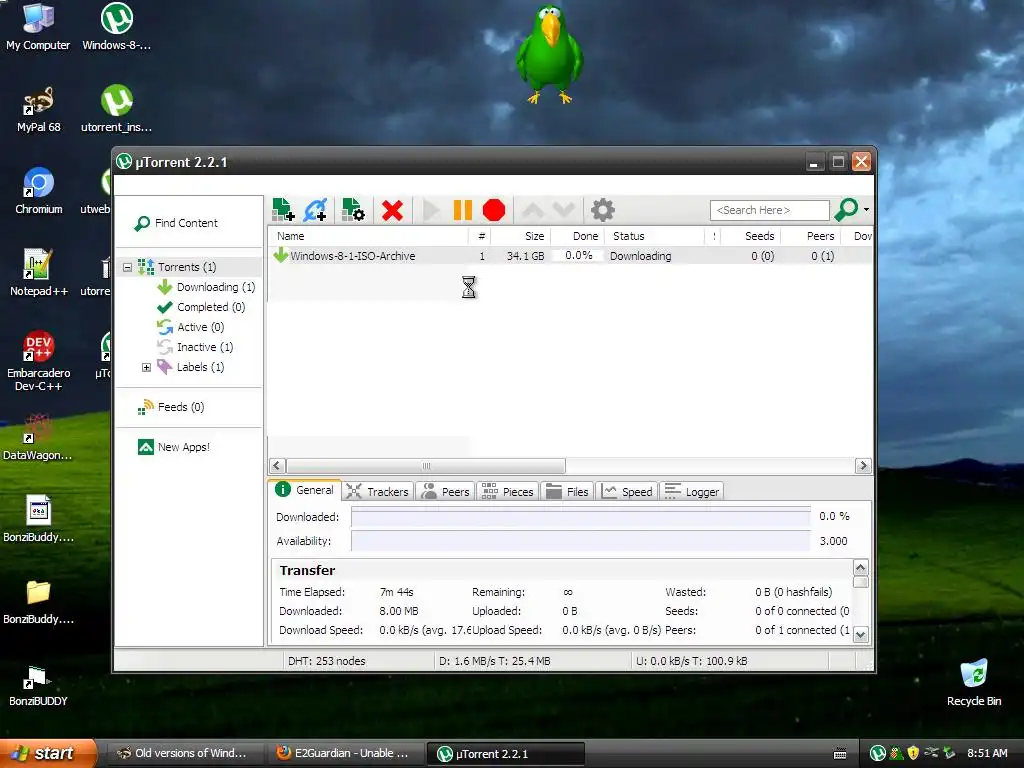Viewport: 1024px width, 768px height.
Task: Click the torrent list right scroll arrow
Action: click(863, 466)
